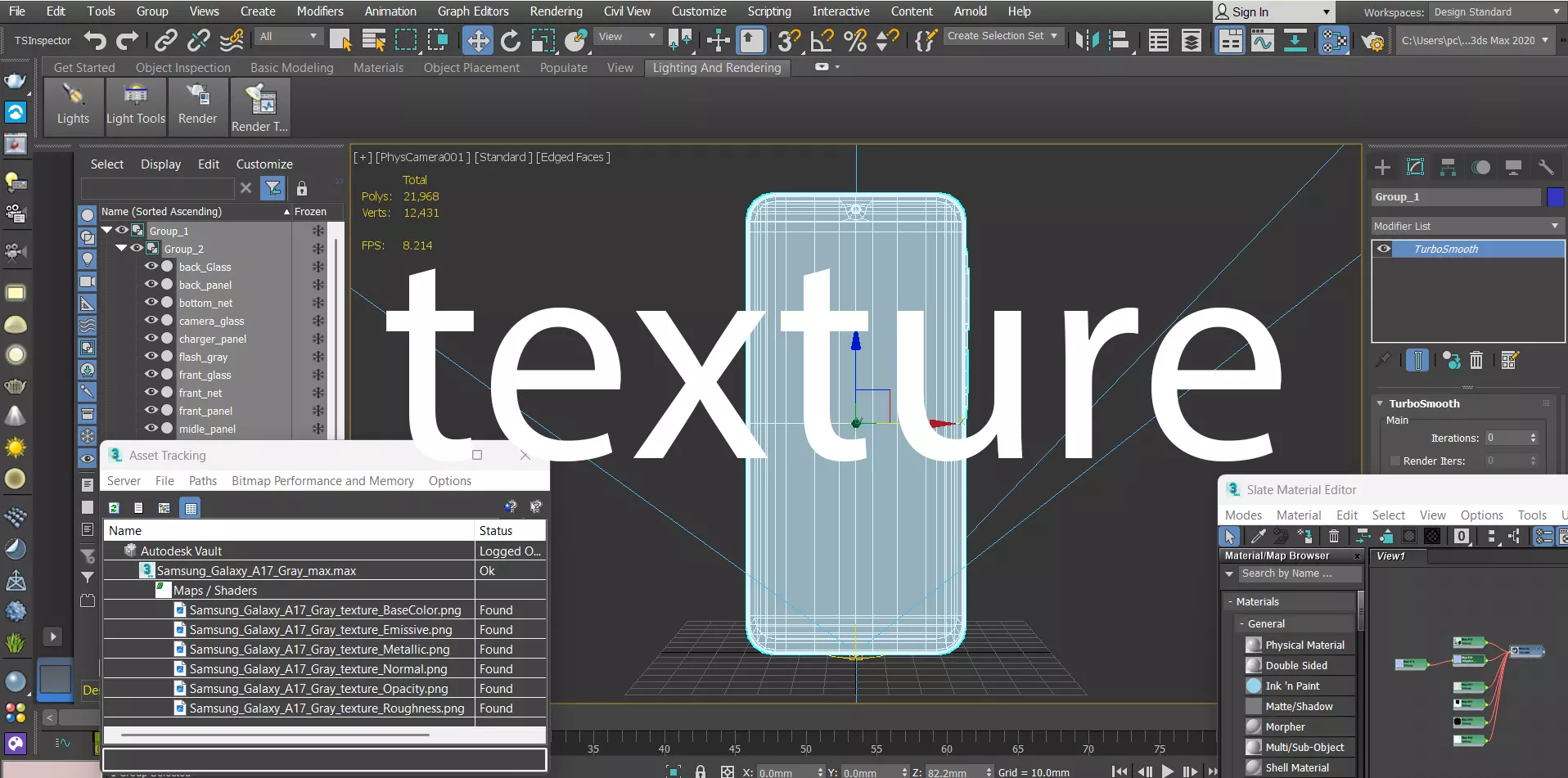The width and height of the screenshot is (1568, 778).
Task: Collapse the Materials group in Material/Map Browser
Action: (x=1230, y=601)
